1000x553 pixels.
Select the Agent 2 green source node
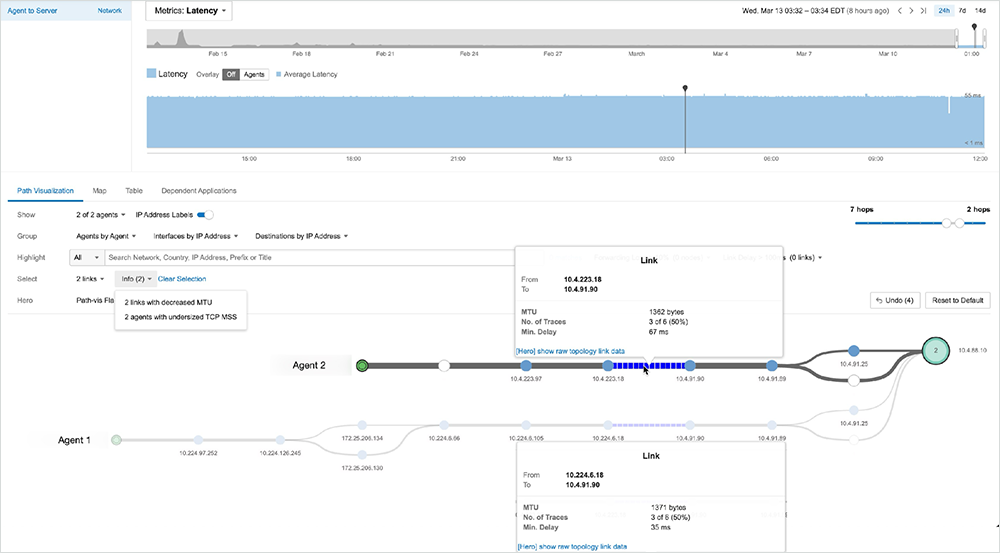(363, 366)
